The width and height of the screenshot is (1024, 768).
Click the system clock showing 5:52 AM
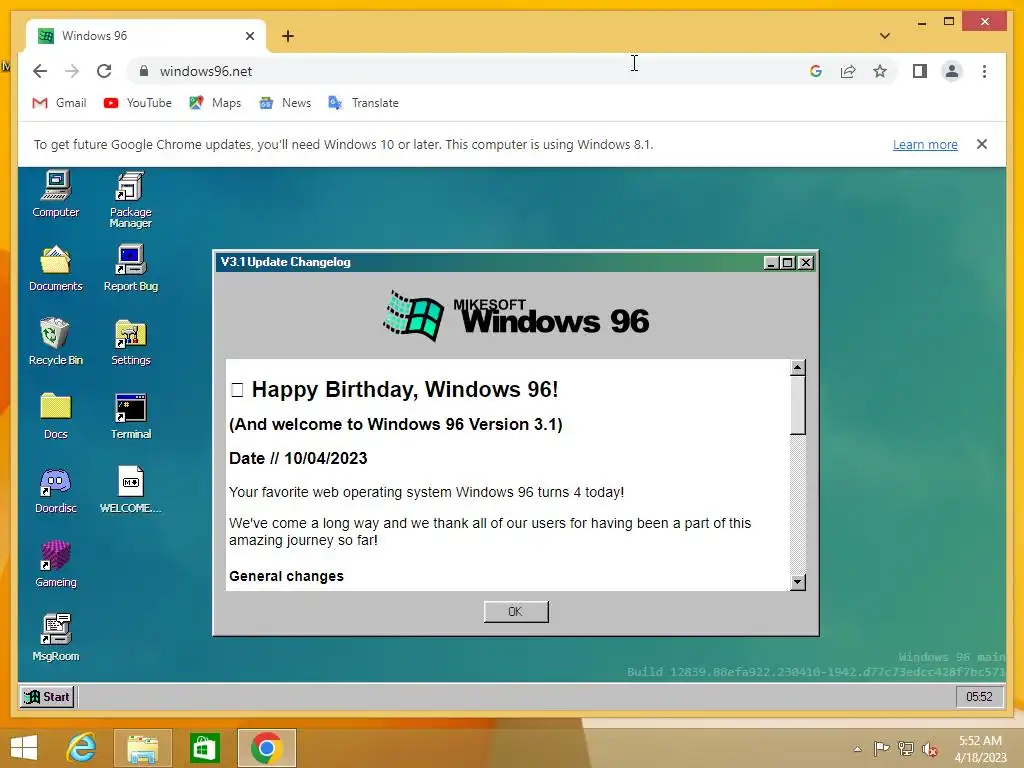click(981, 749)
